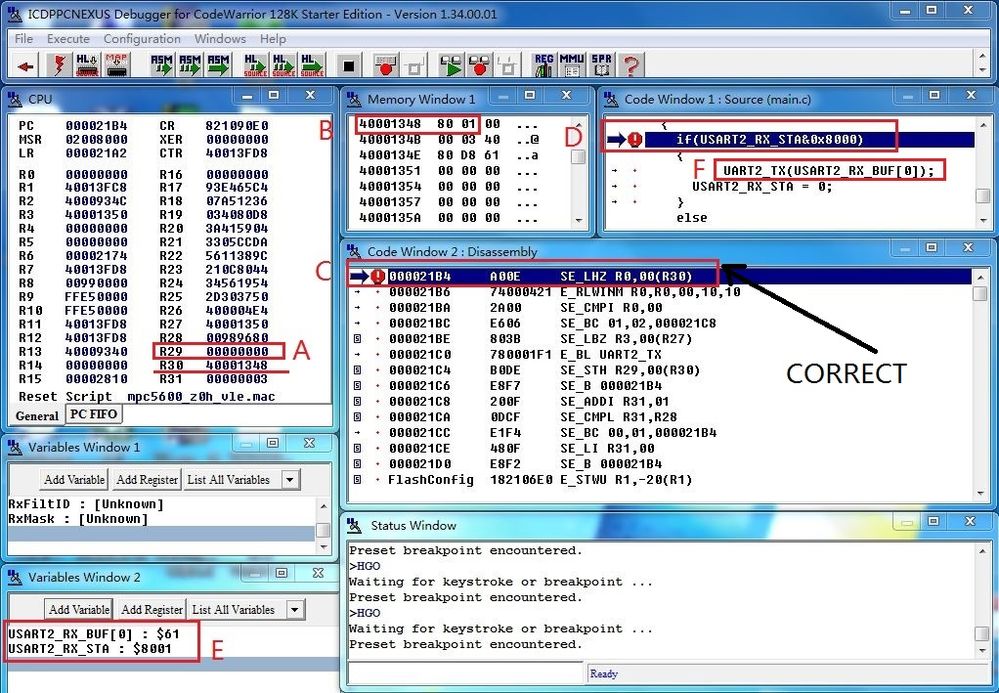Select the RxMask variable row

coord(78,519)
